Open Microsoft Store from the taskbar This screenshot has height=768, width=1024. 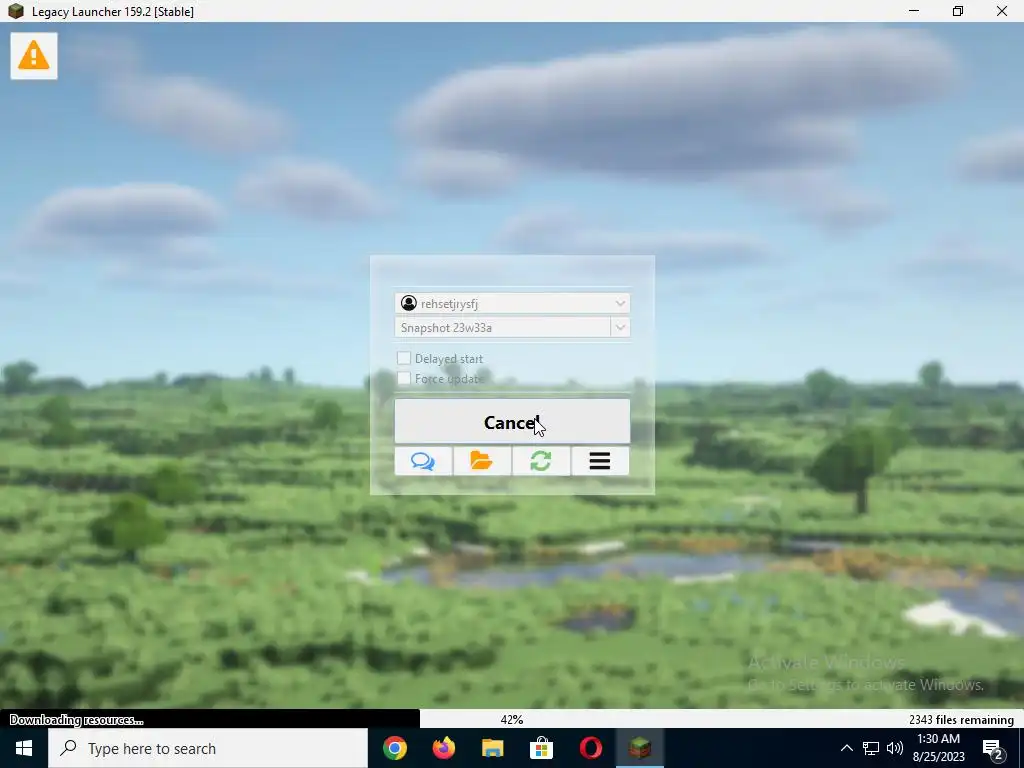(542, 748)
